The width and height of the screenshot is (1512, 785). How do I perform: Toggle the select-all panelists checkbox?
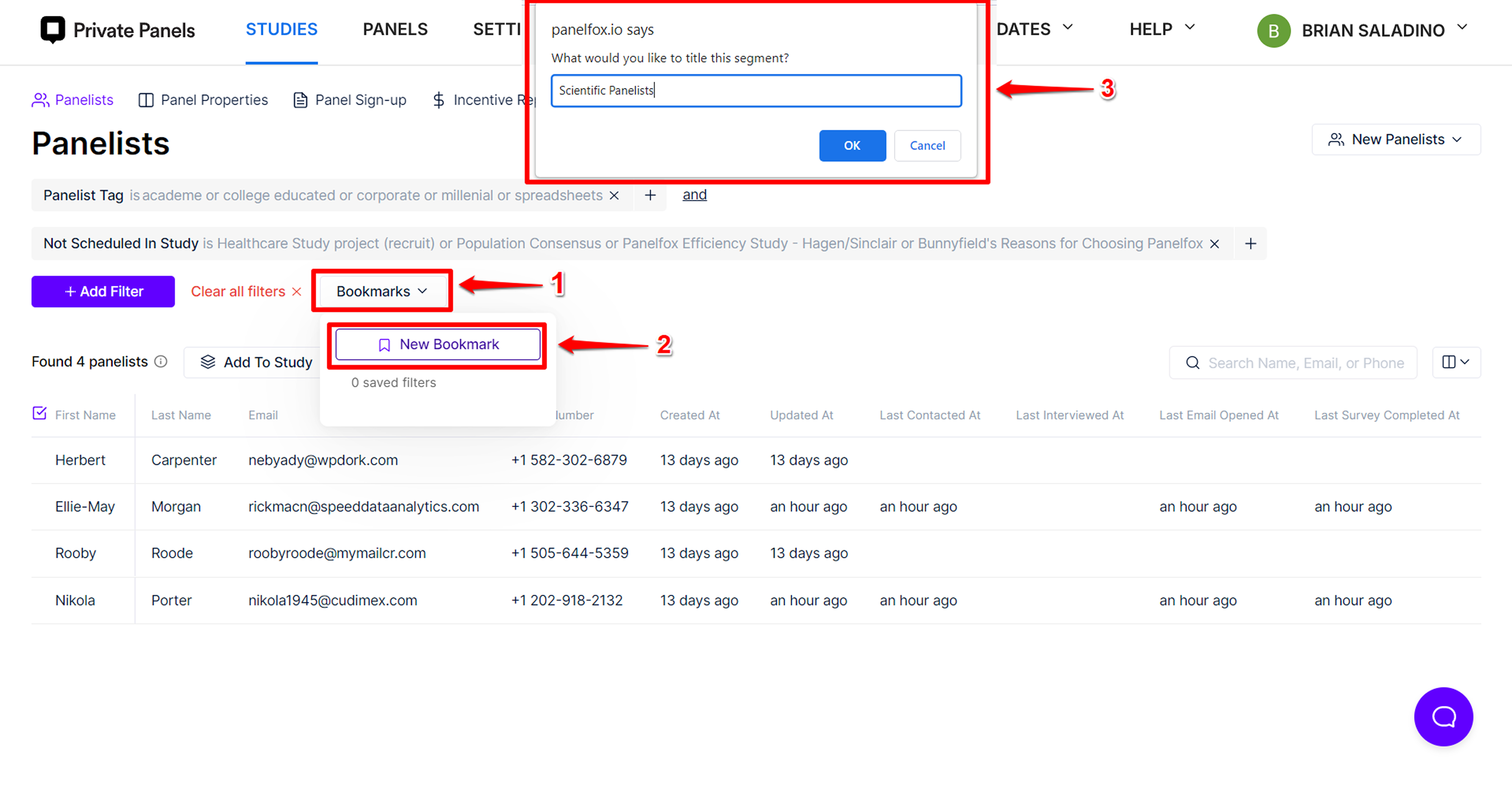tap(39, 413)
